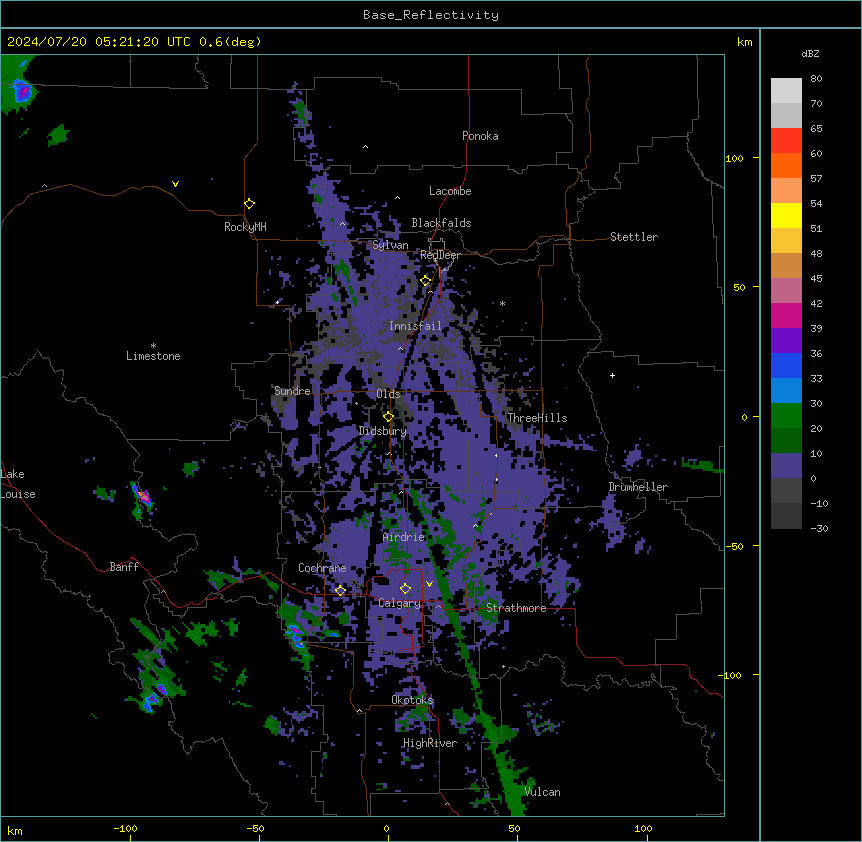The width and height of the screenshot is (862, 842).
Task: Click the -100 tick on bottom axis
Action: point(125,828)
